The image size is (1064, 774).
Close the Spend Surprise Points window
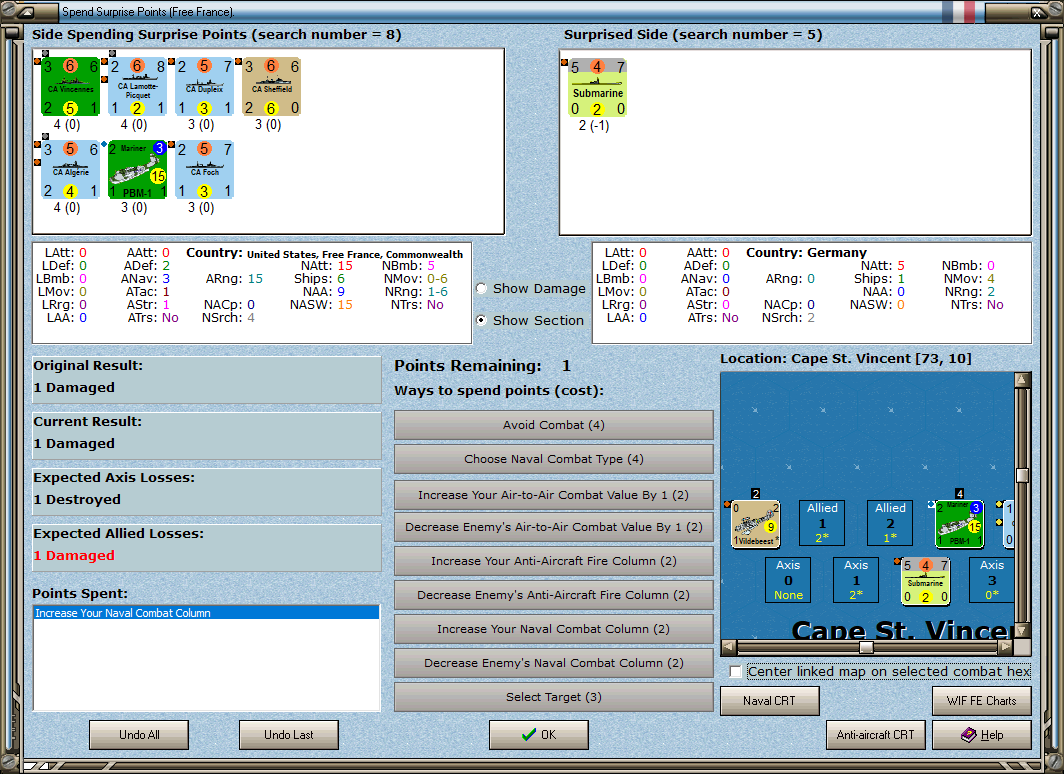[1038, 12]
